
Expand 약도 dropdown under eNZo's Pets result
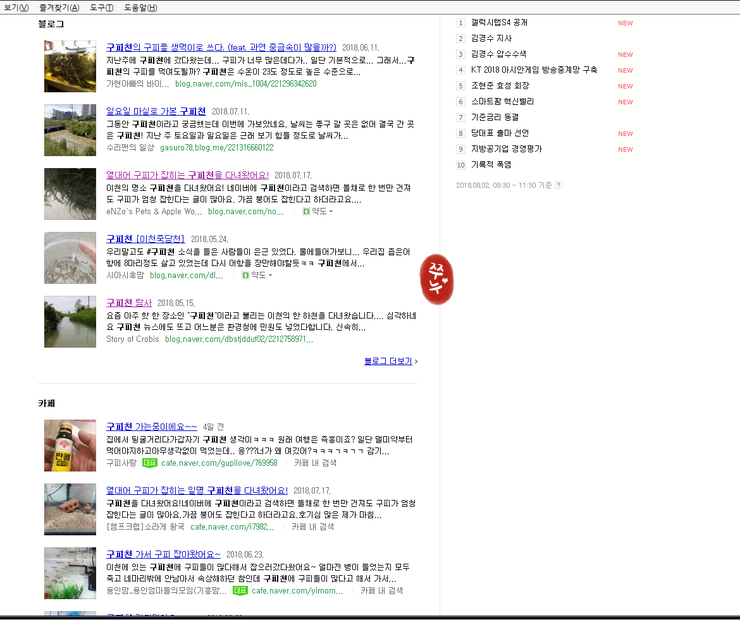pyautogui.click(x=322, y=211)
